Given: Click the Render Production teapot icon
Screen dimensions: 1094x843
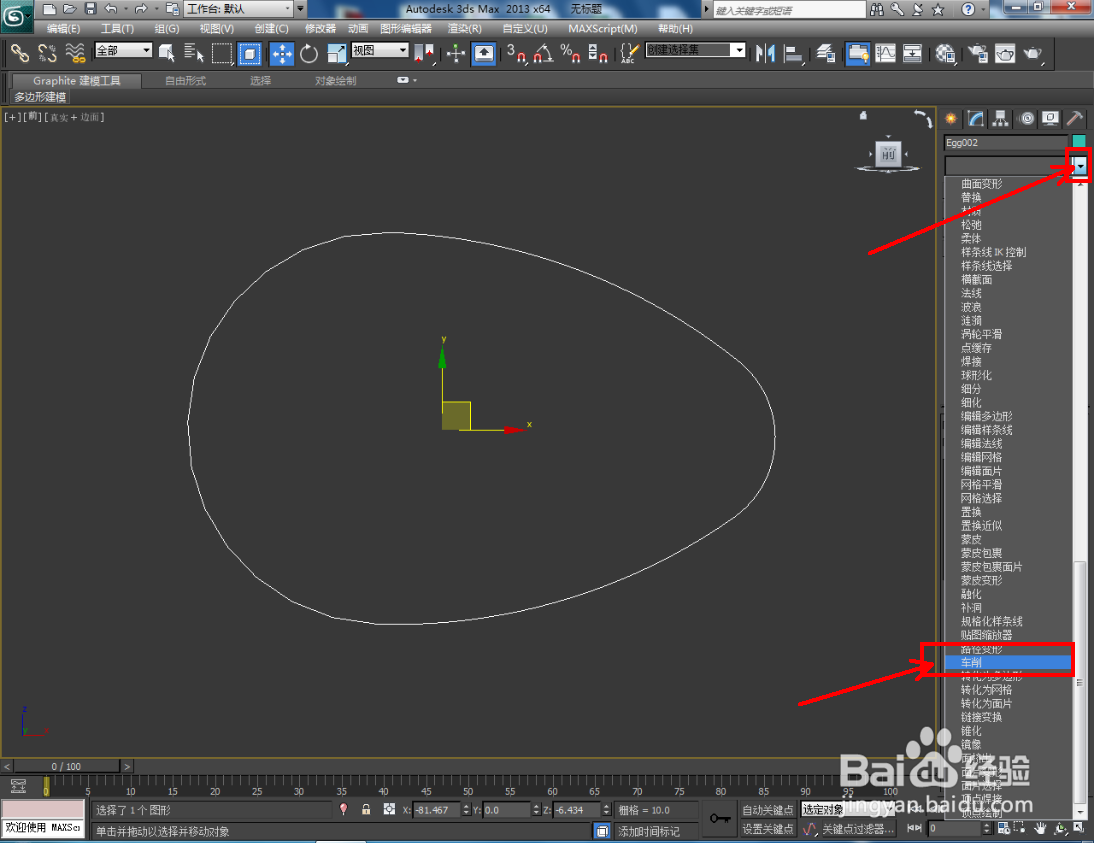Looking at the screenshot, I should point(1033,53).
